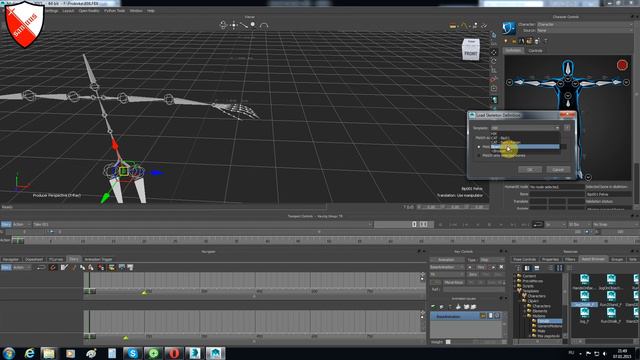Click the blue character button icon
Screen dimensions: 640x360
(x=509, y=28)
